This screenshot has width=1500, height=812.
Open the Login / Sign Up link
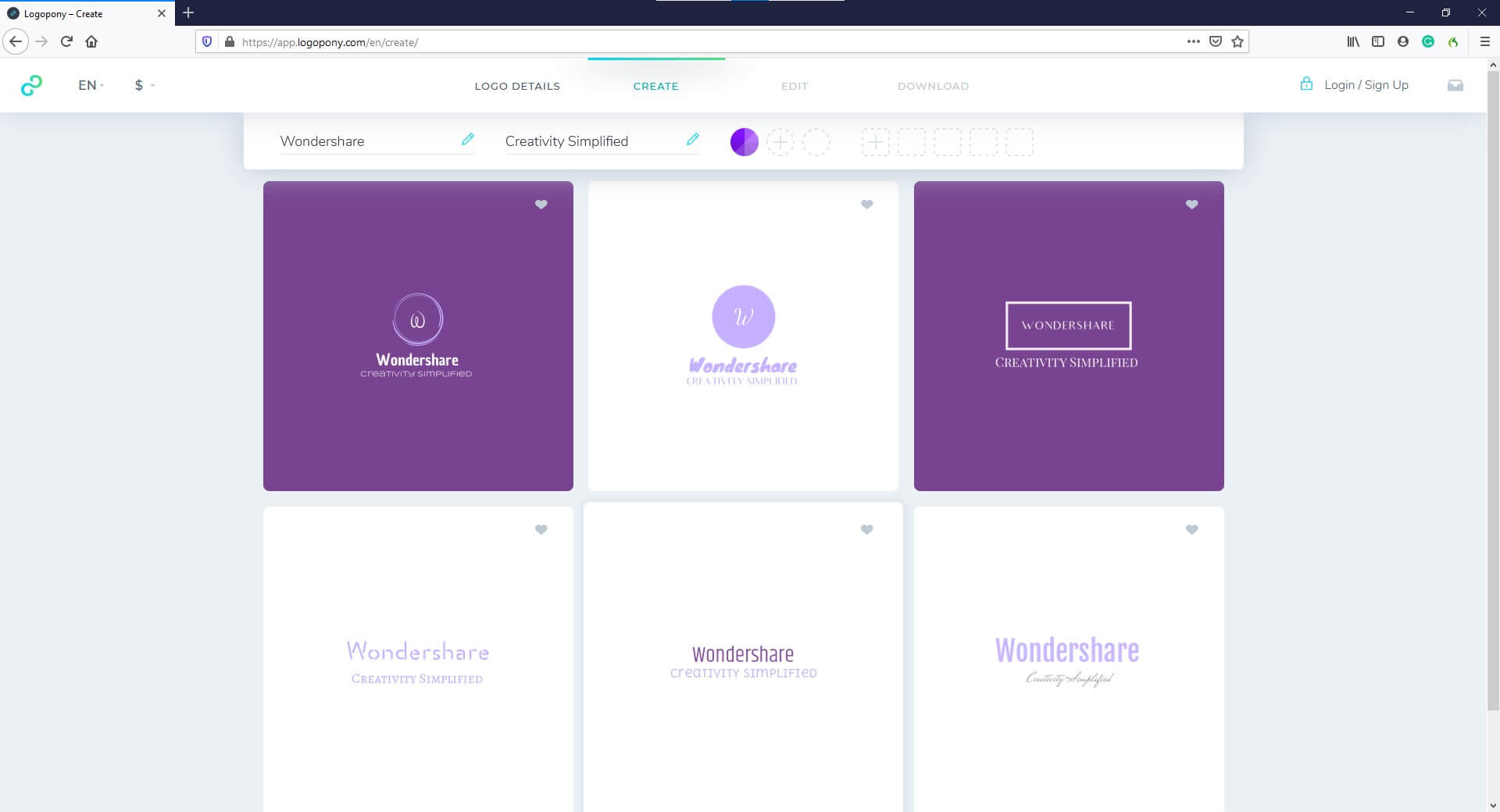pos(1366,85)
